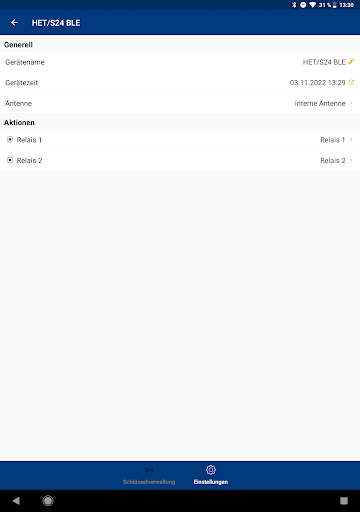Select the Relais 2 radio icon
360x512 pixels.
coord(10,160)
